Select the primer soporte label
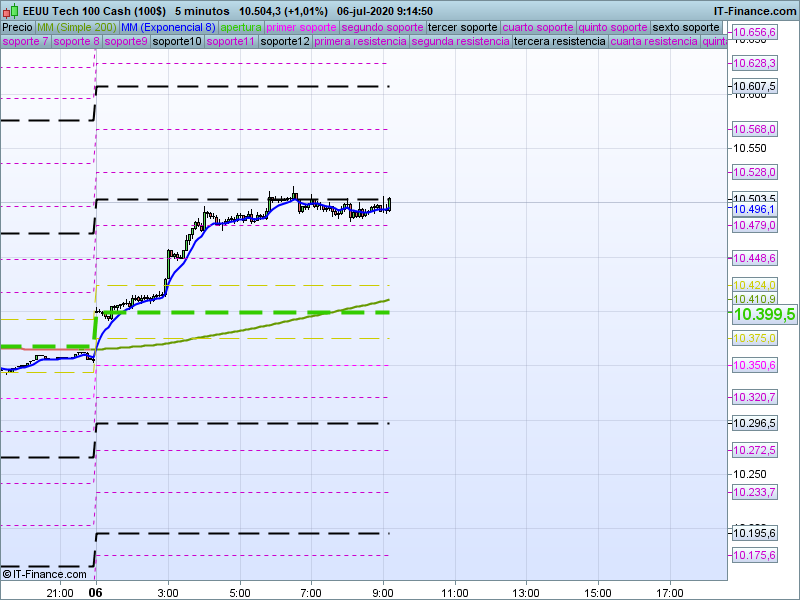The image size is (800, 600). (302, 27)
